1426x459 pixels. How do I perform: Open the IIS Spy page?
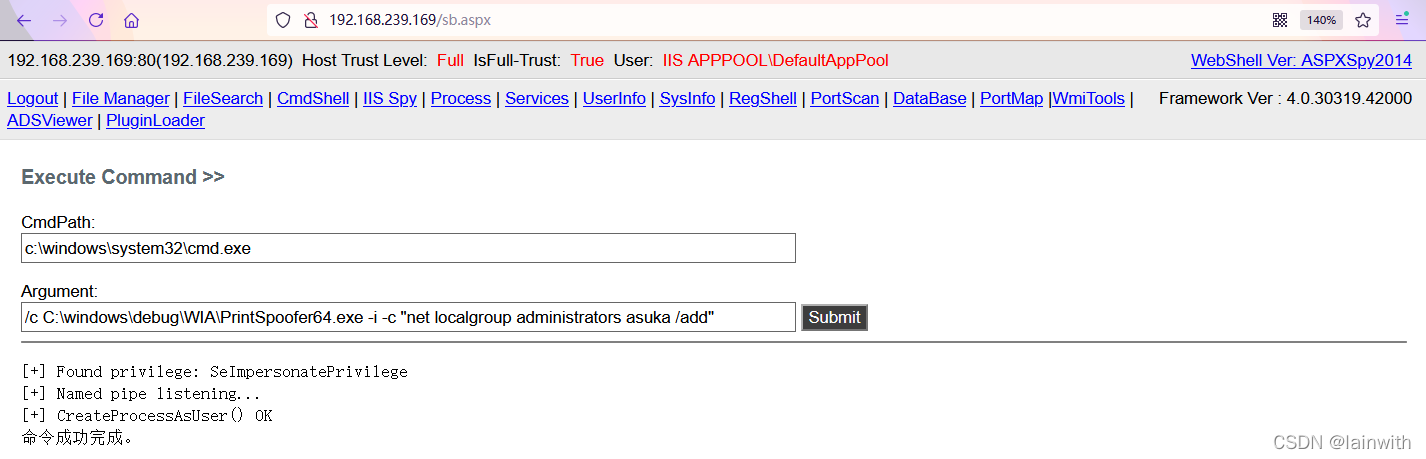coord(390,98)
